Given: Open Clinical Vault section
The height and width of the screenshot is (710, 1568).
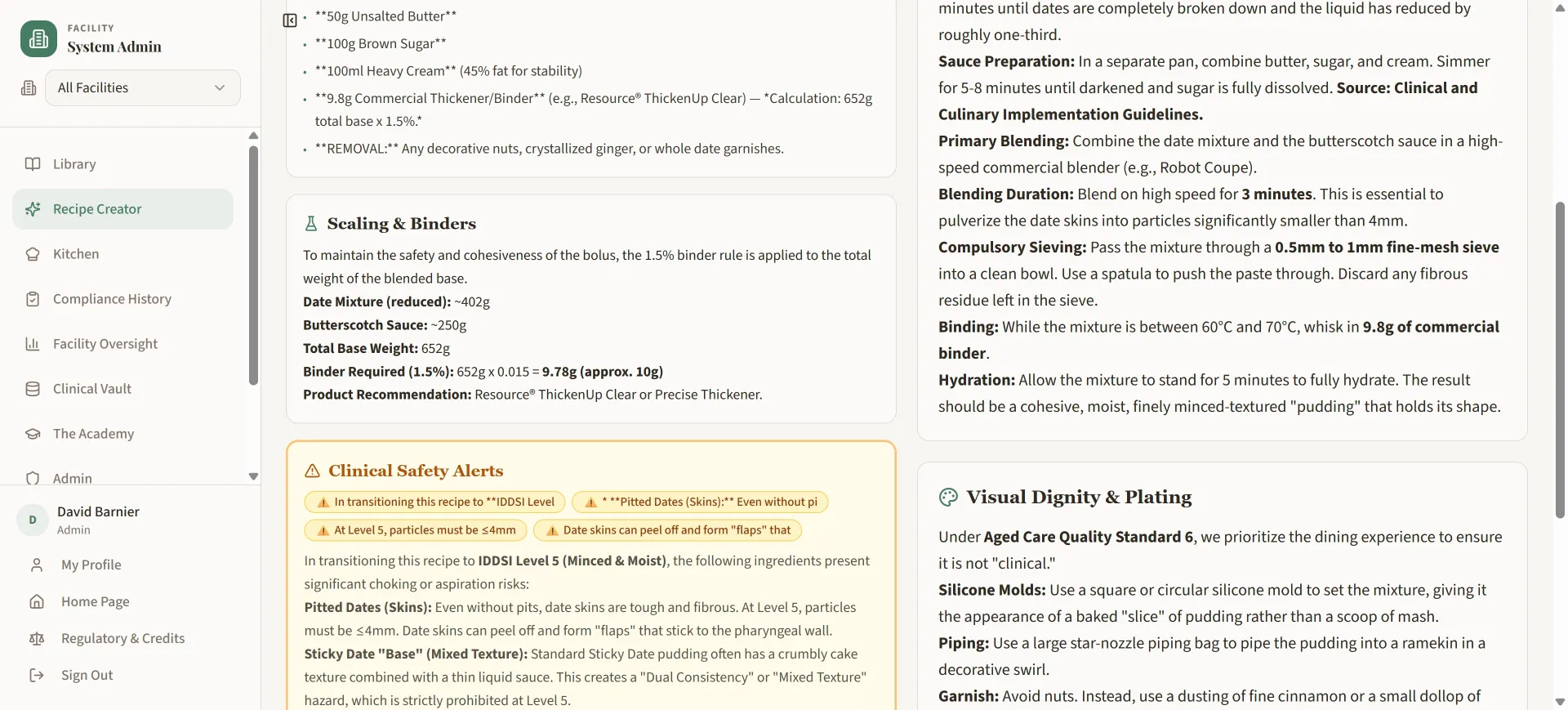Looking at the screenshot, I should [122, 389].
